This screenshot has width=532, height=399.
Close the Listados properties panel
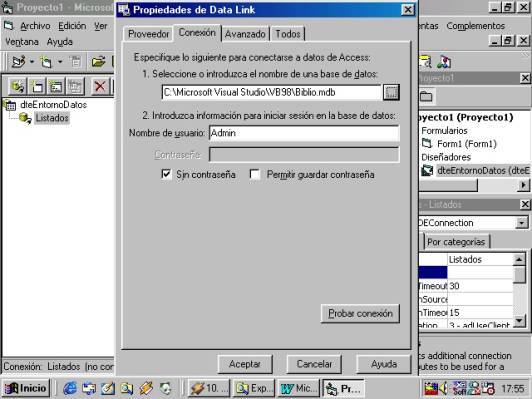[525, 204]
